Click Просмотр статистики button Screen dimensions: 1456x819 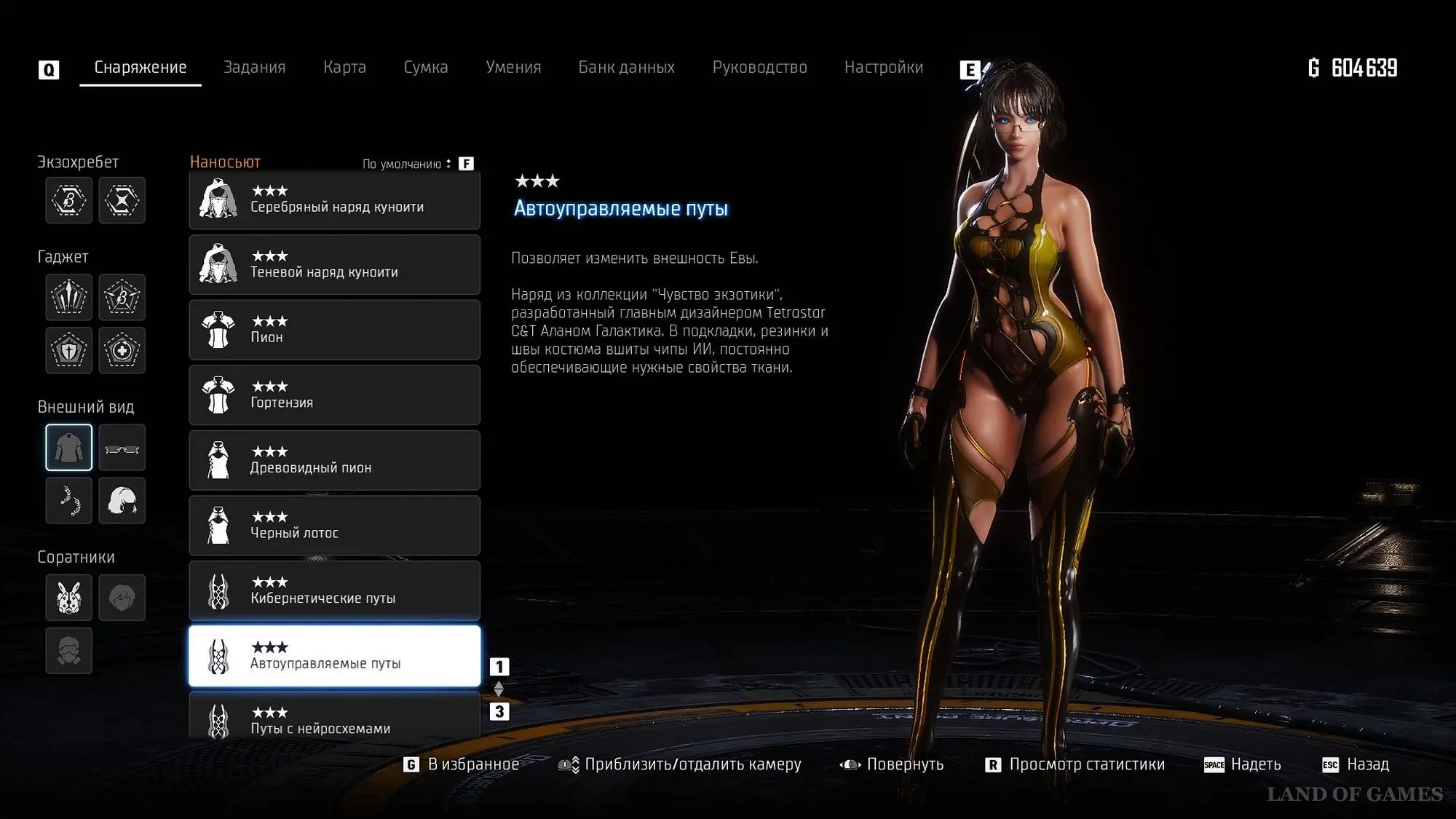coord(1087,764)
